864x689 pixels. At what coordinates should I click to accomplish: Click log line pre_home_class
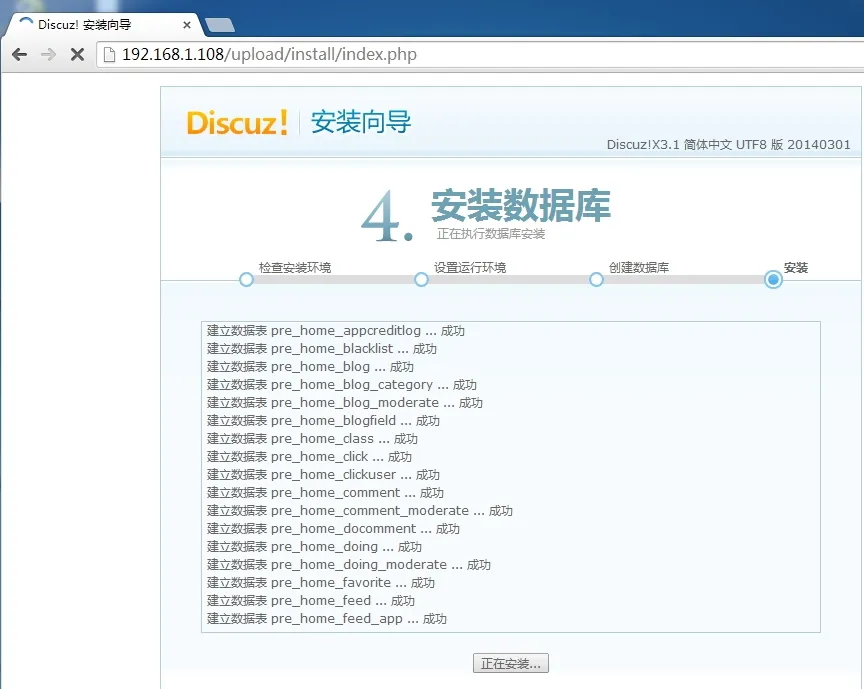click(312, 439)
